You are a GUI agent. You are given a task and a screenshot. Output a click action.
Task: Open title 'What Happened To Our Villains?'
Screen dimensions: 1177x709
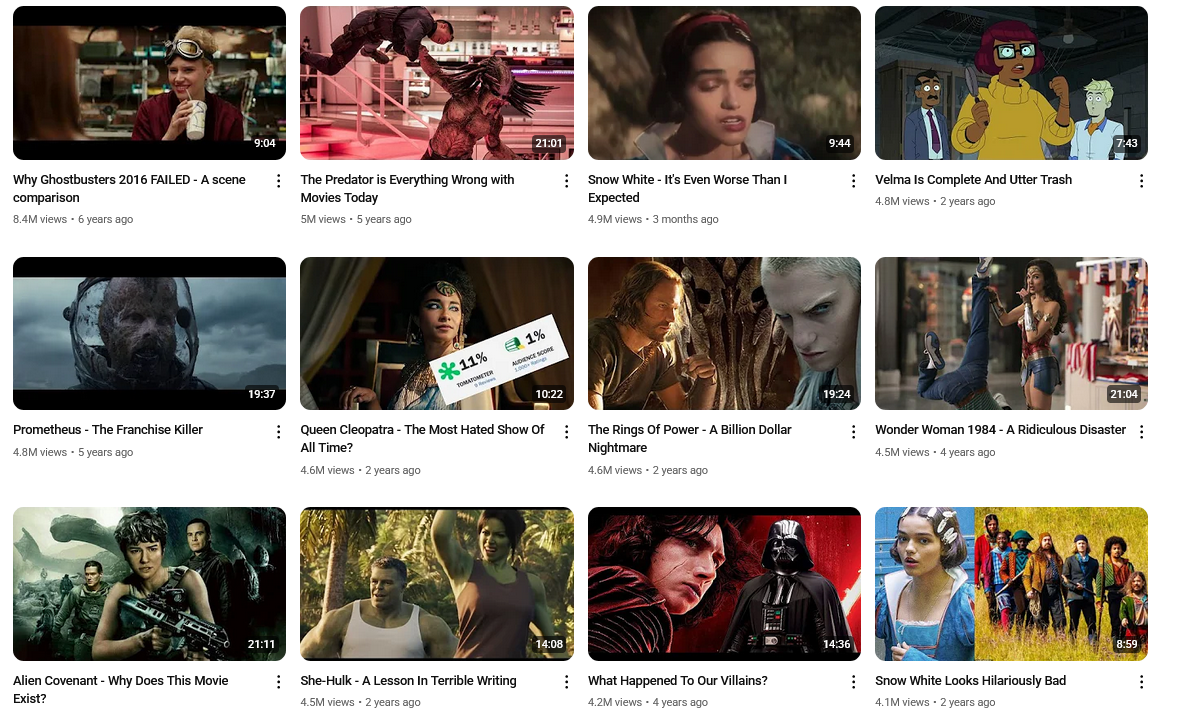pos(678,680)
